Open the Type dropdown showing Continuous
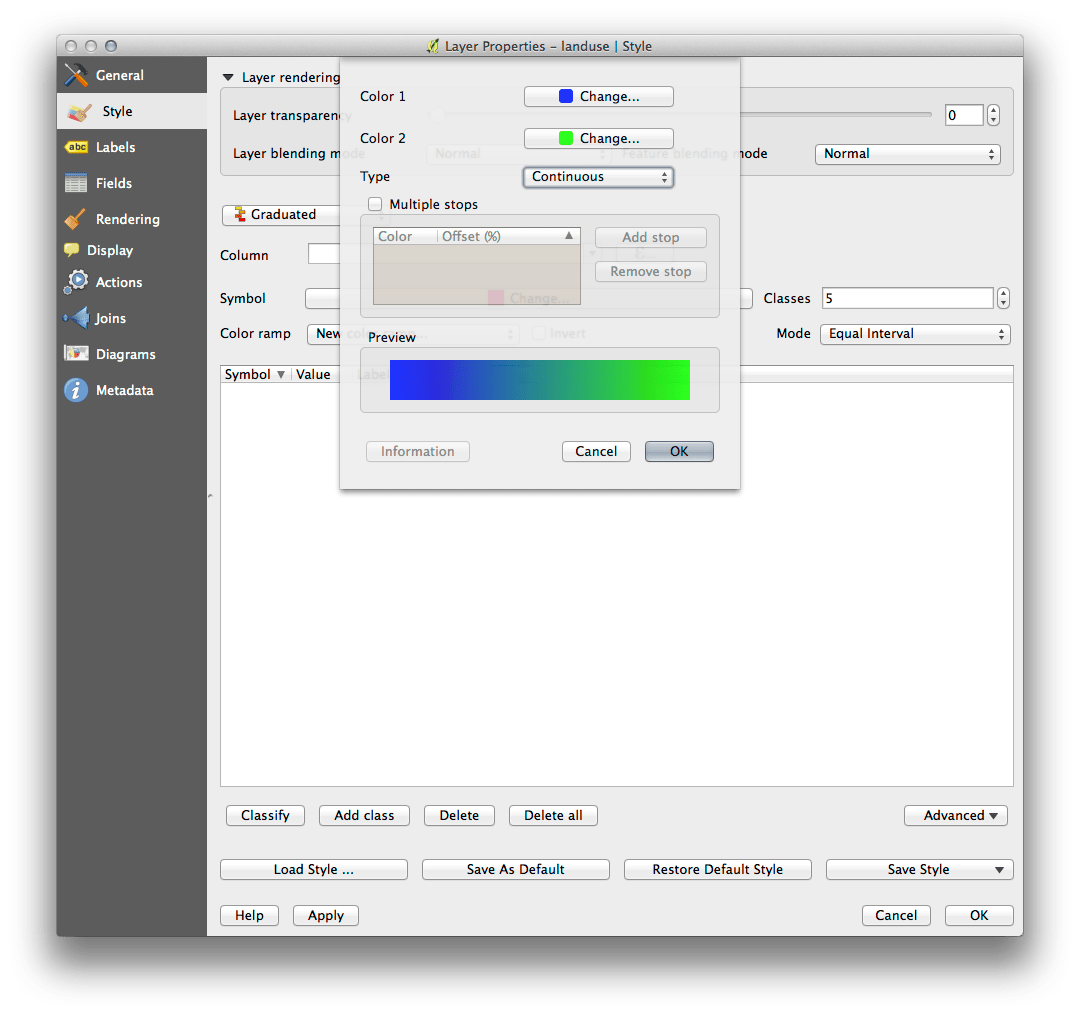Image resolution: width=1080 pixels, height=1015 pixels. [597, 177]
